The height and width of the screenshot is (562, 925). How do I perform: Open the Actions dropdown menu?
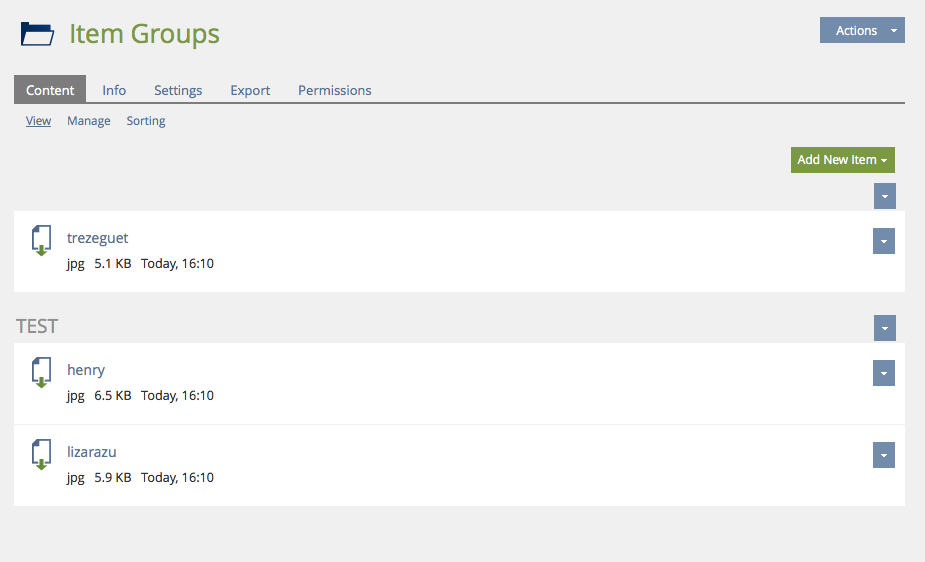(862, 31)
